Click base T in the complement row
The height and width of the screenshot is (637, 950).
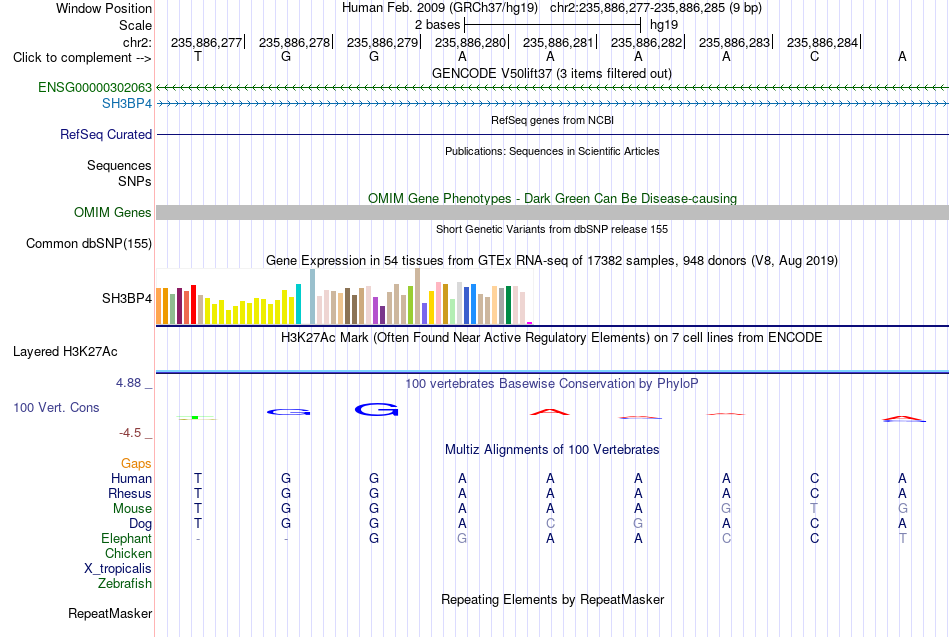(x=198, y=56)
